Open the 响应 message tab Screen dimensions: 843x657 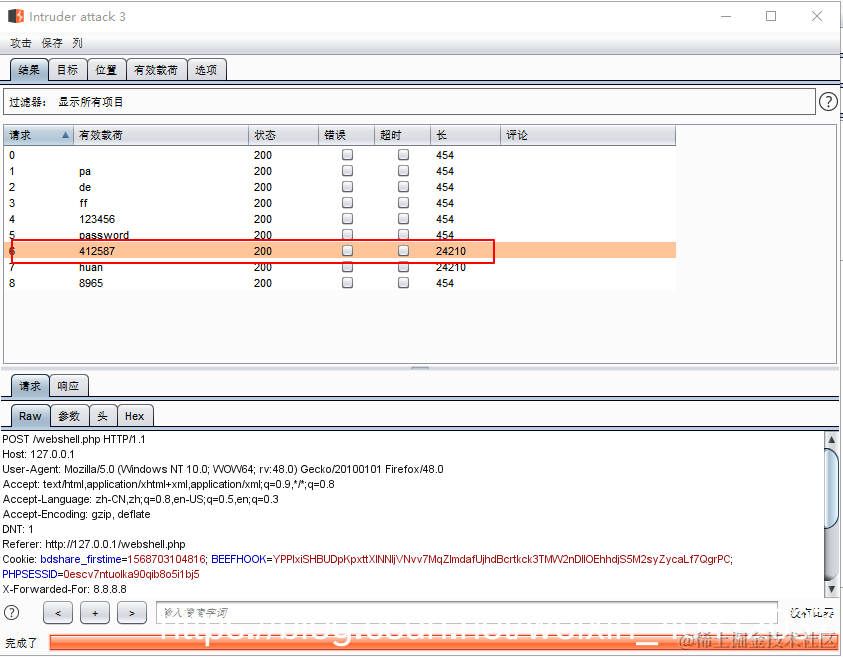(x=69, y=386)
